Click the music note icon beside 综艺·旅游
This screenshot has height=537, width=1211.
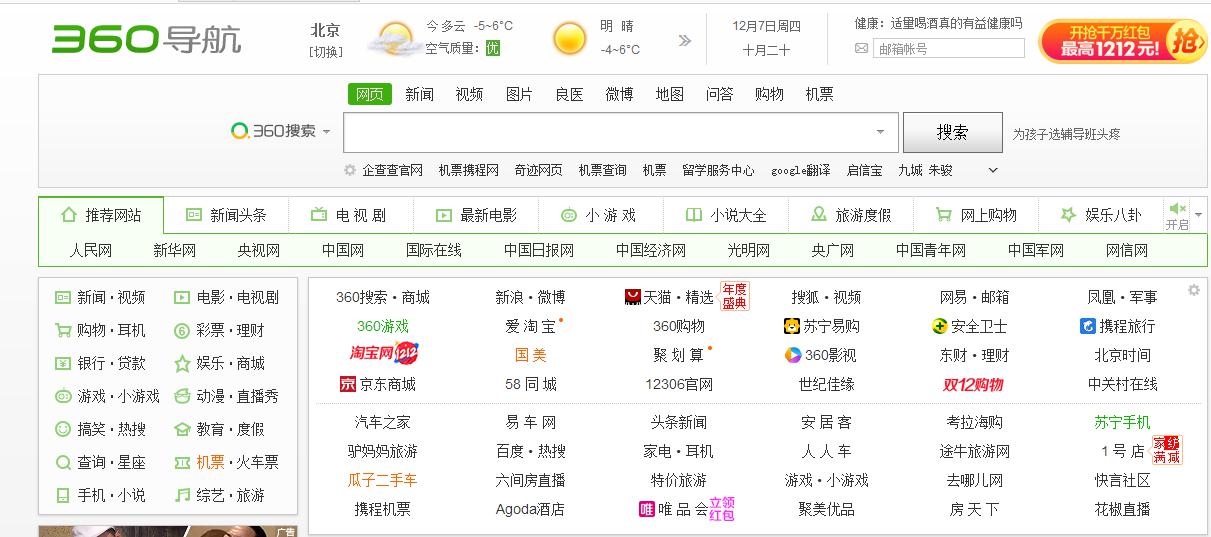pyautogui.click(x=182, y=495)
